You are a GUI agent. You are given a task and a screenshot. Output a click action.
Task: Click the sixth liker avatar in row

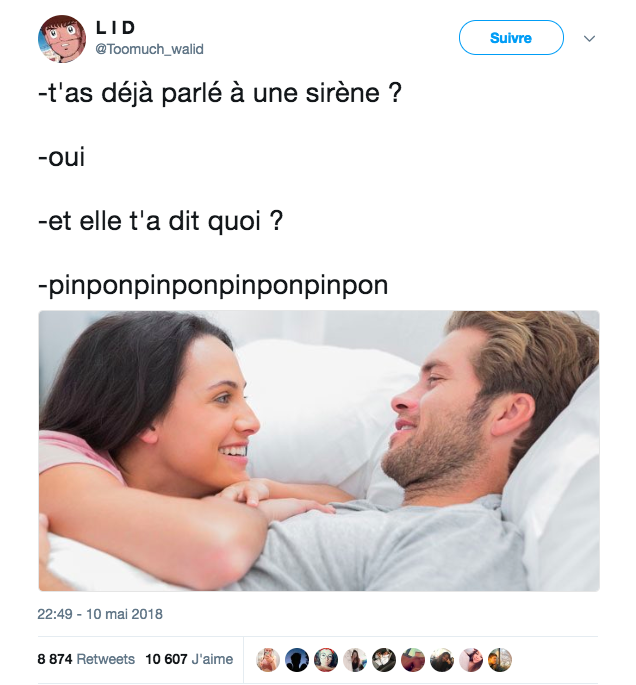pos(413,660)
